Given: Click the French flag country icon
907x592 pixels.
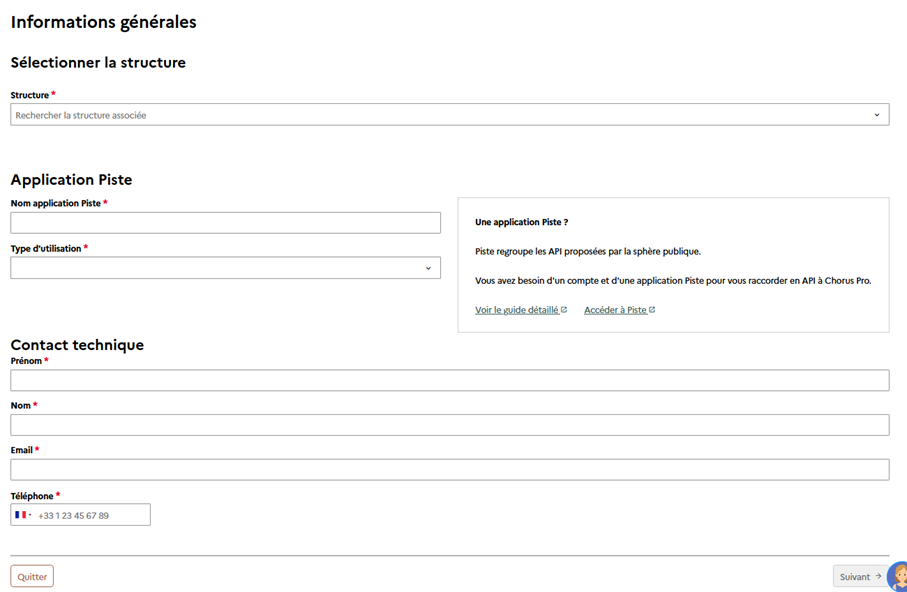Looking at the screenshot, I should tap(20, 515).
